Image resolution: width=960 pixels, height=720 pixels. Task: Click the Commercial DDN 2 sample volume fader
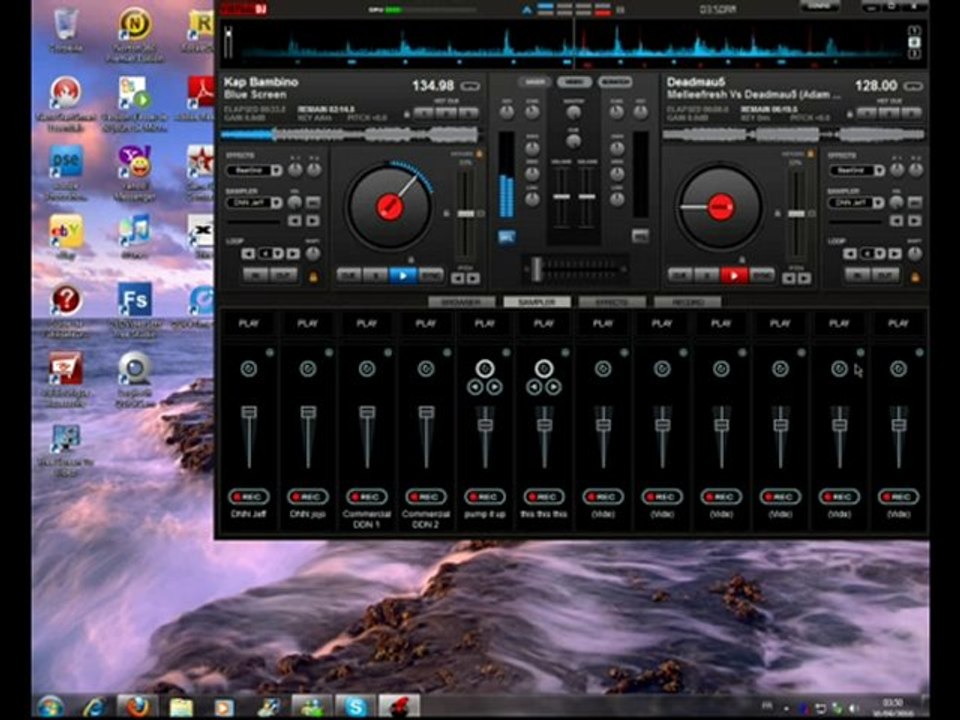[x=426, y=413]
